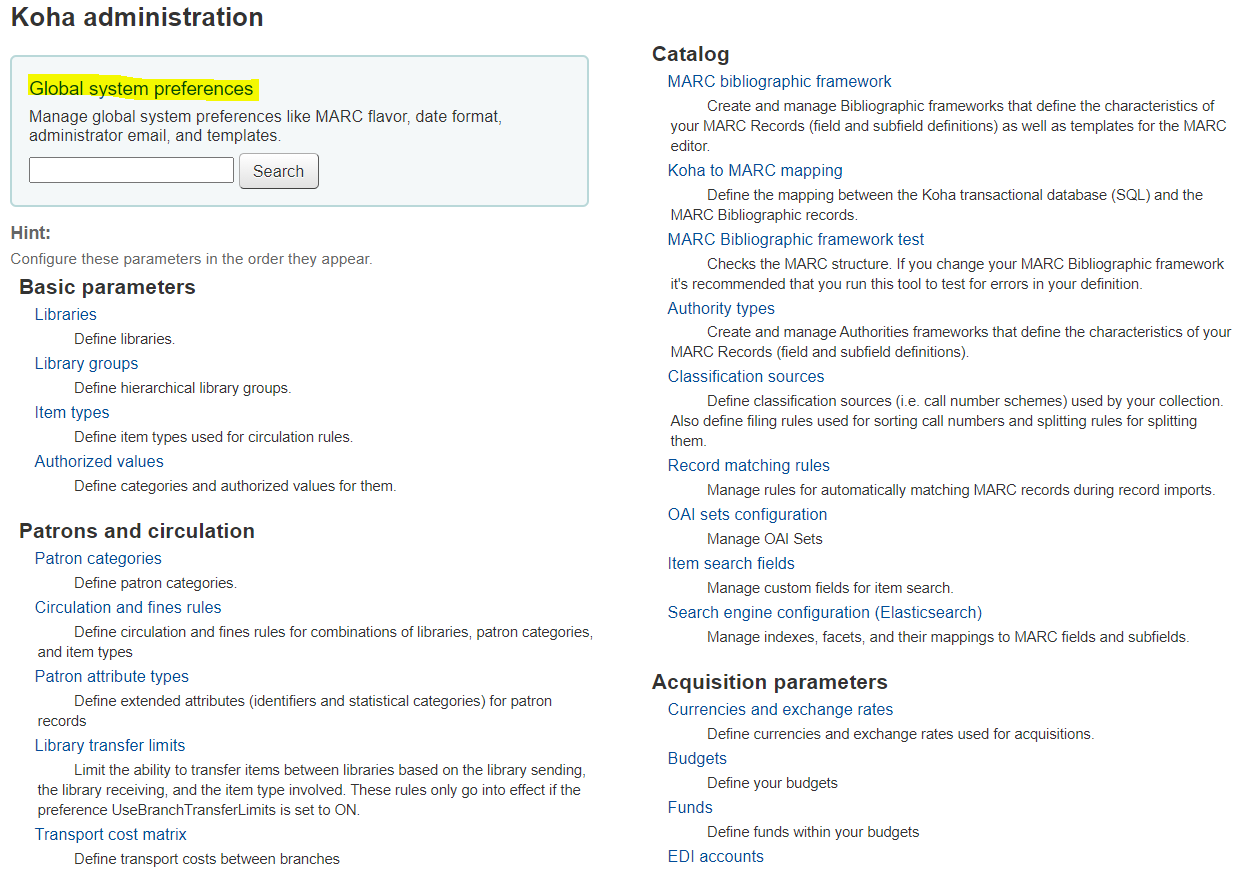Open Transport cost matrix
Viewport: 1233px width, 874px height.
111,834
